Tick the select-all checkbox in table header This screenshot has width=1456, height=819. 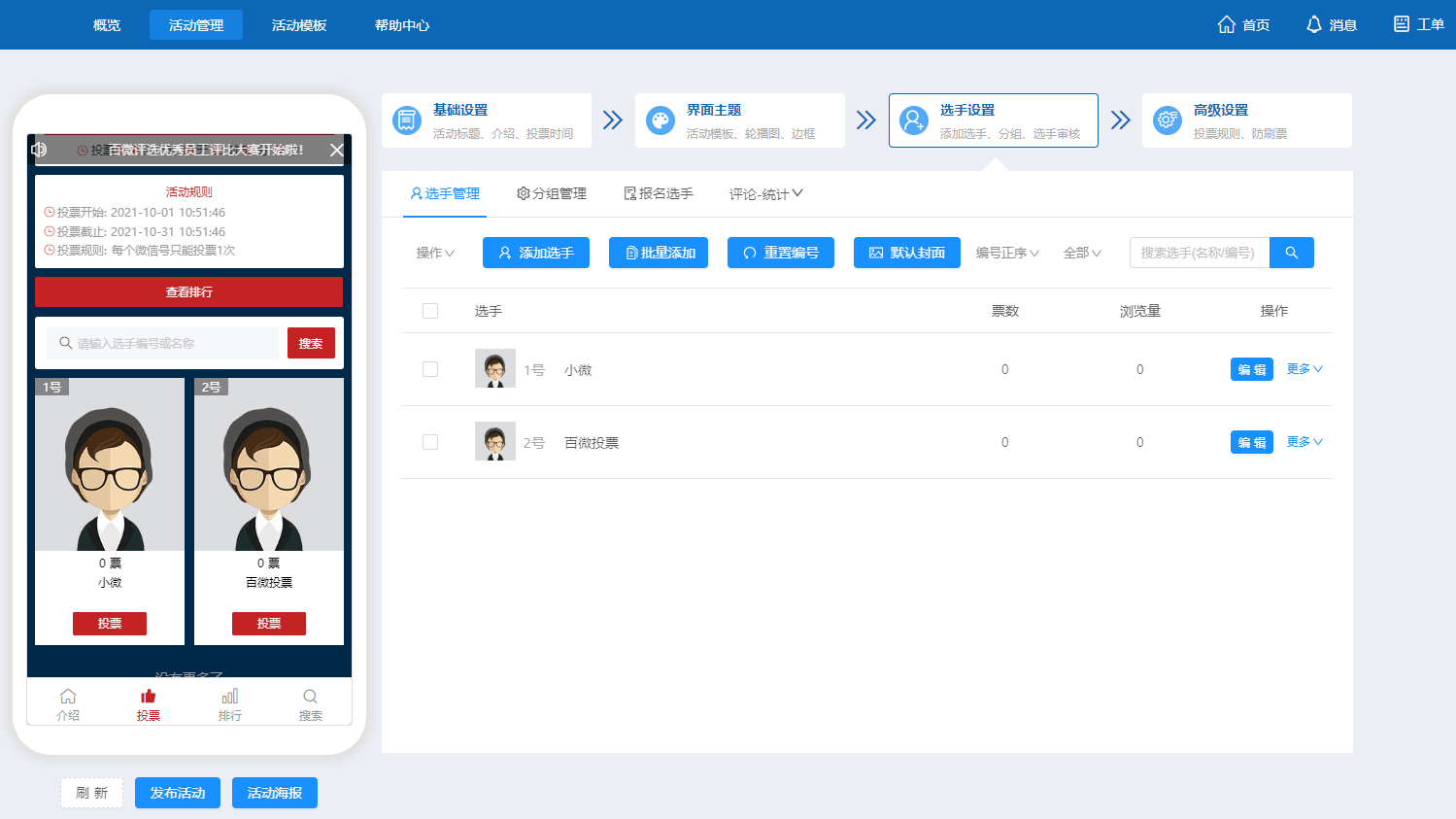(x=430, y=311)
